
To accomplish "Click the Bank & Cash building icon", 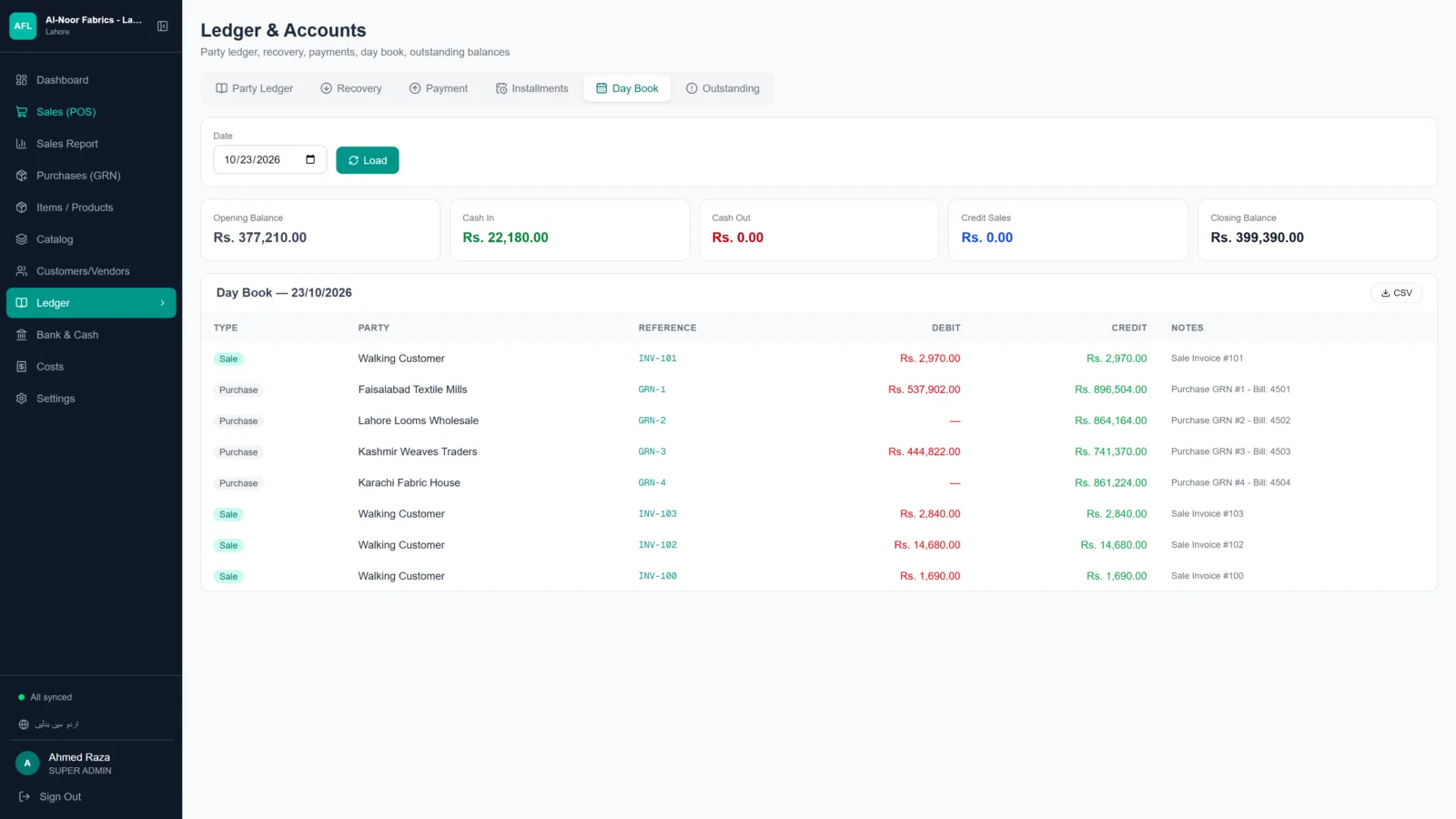I will pyautogui.click(x=22, y=335).
